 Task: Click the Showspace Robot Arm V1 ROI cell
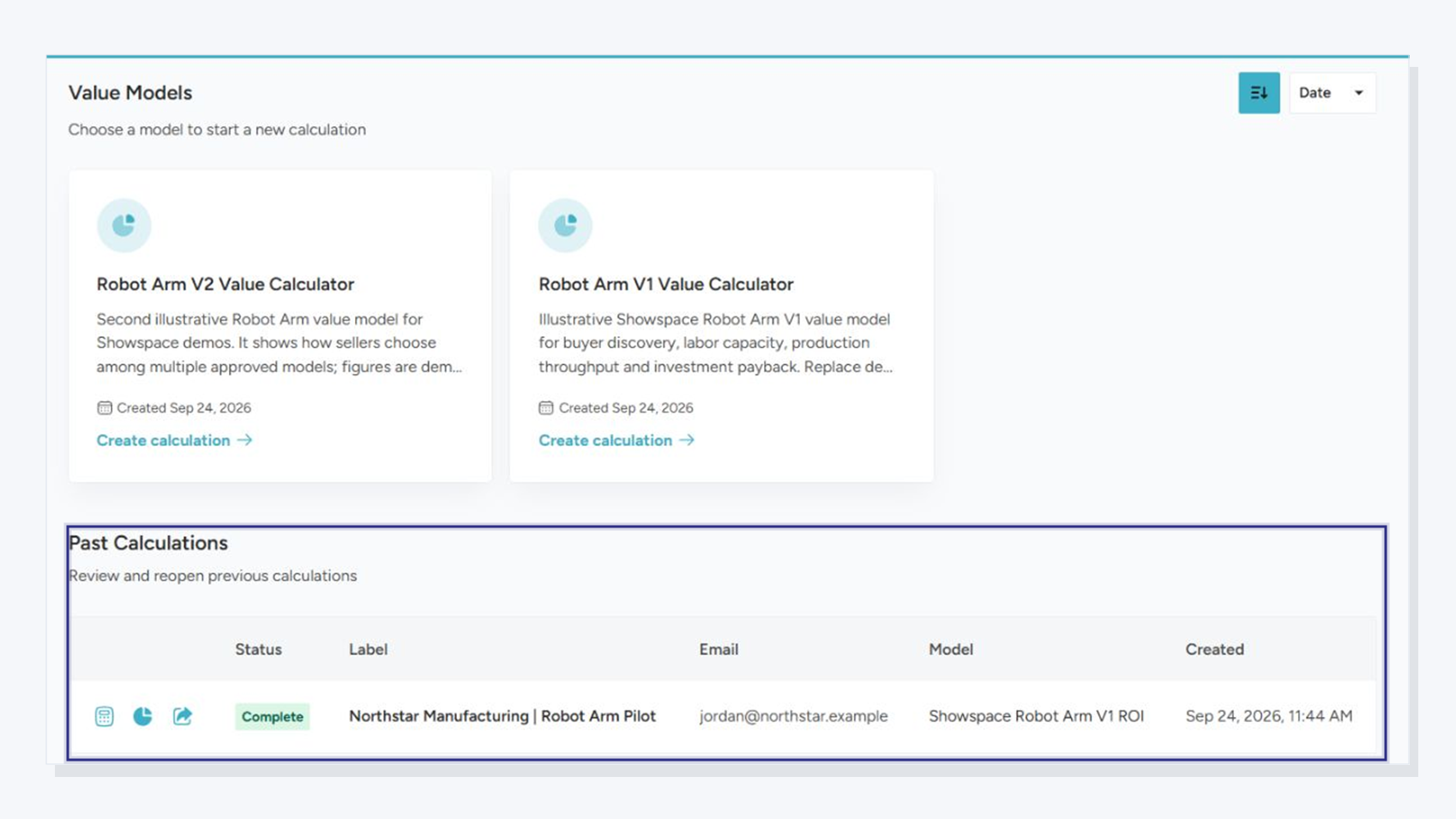click(x=1037, y=716)
